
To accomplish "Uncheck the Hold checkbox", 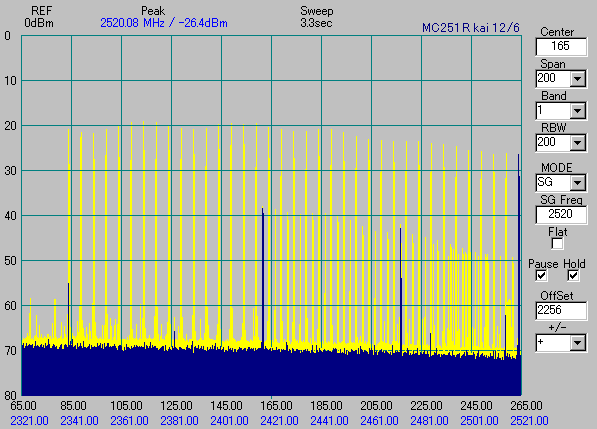I will tap(573, 276).
